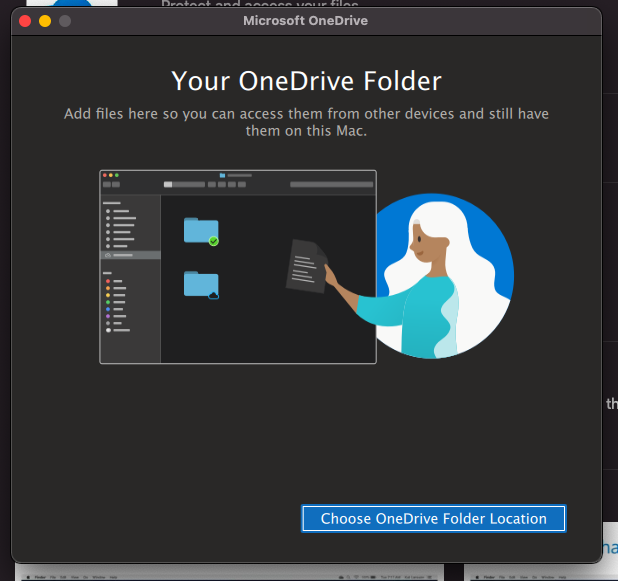Click the folder icon with cloud badge
The height and width of the screenshot is (581, 618).
click(x=201, y=285)
